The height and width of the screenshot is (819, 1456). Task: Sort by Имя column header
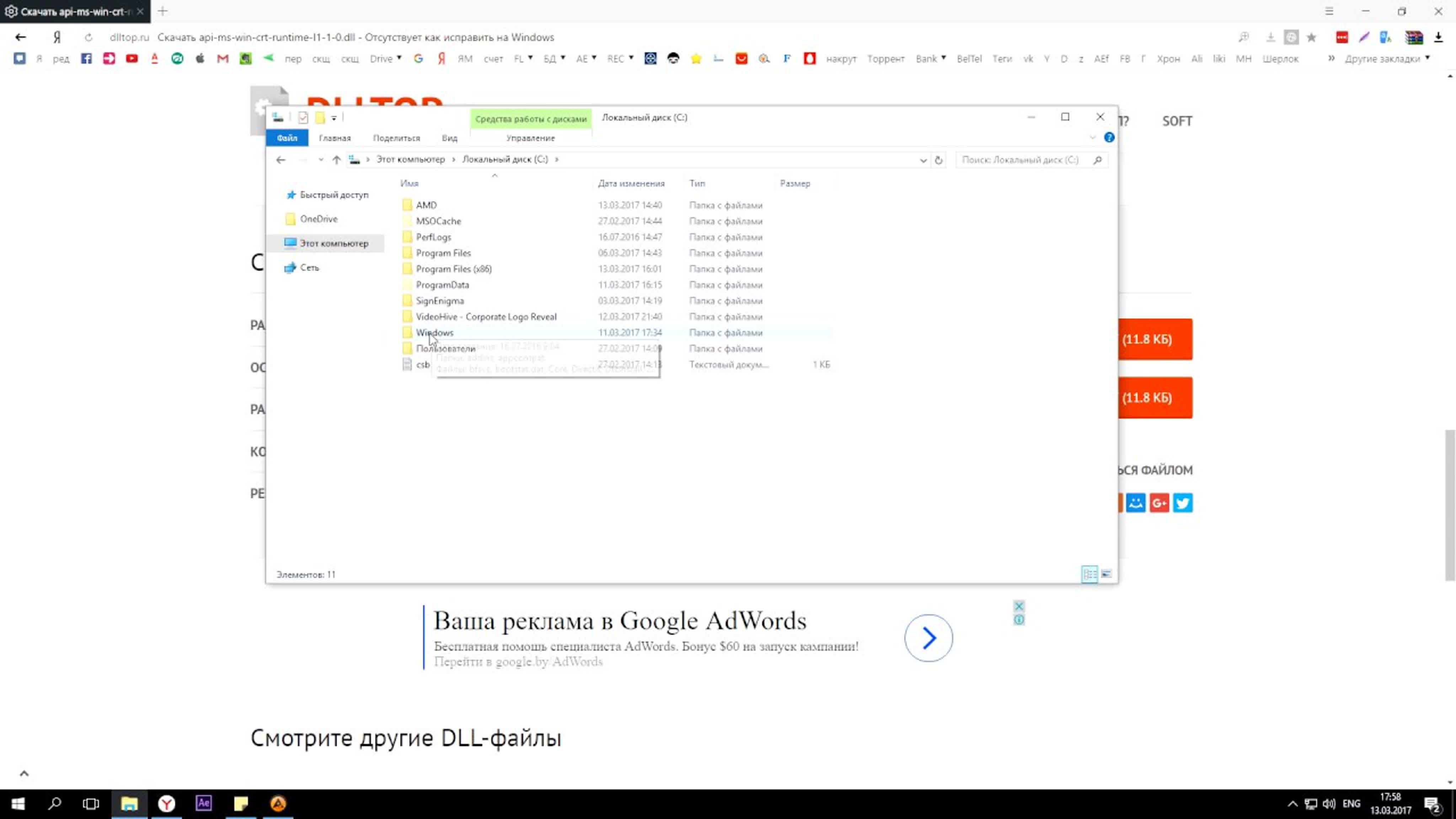point(409,183)
